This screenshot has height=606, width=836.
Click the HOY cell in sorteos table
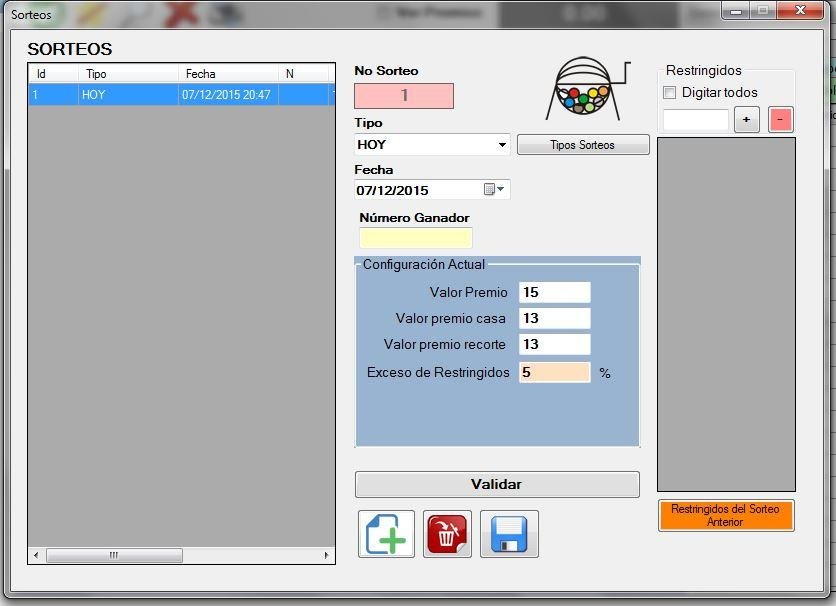pyautogui.click(x=128, y=95)
